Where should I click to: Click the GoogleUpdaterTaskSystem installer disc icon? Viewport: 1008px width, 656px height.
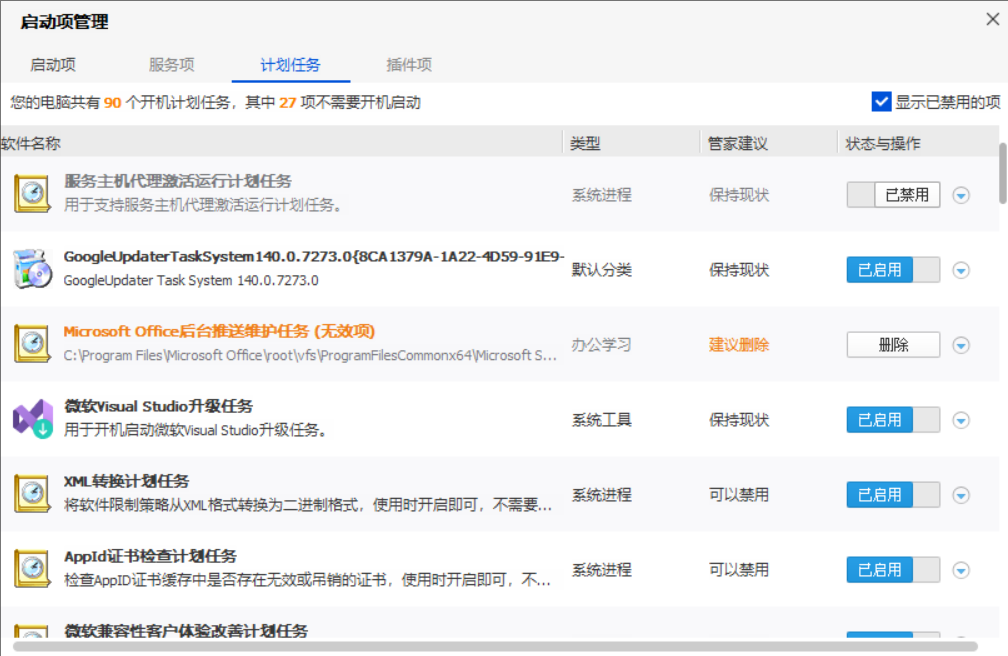click(x=32, y=269)
